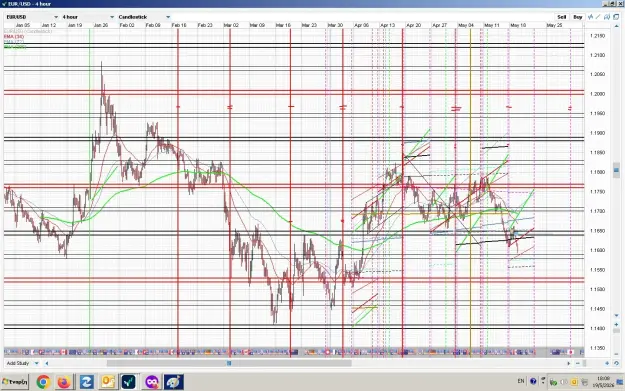Click the Jan 26 date axis label
The image size is (625, 391).
[x=101, y=25]
